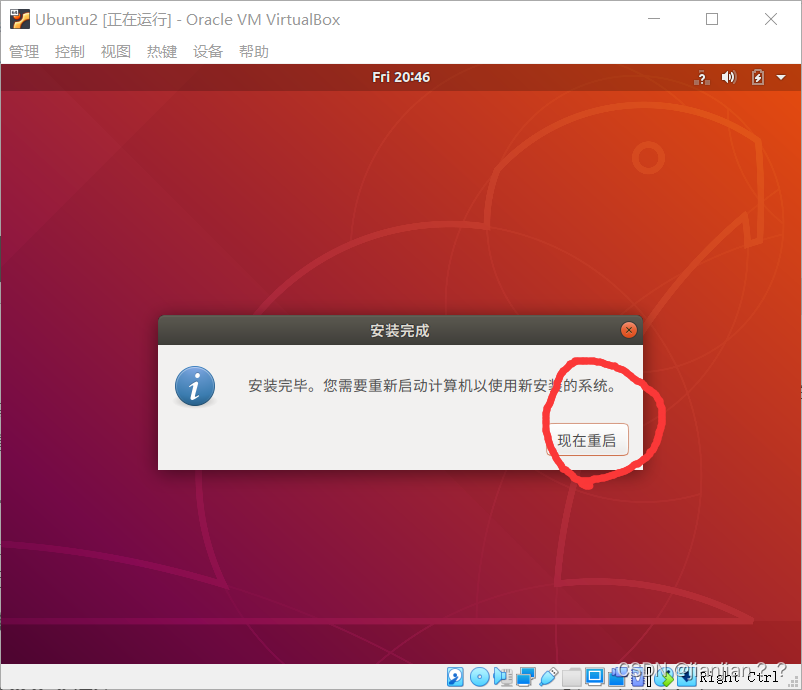
Task: Click the hard disk activity icon
Action: coord(455,677)
